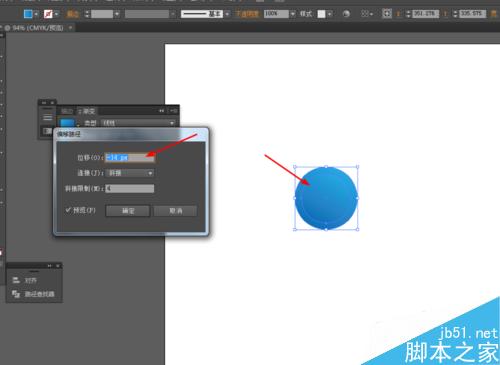500x365 pixels.
Task: Click the top-right bounding box handle of circle
Action: click(358, 166)
